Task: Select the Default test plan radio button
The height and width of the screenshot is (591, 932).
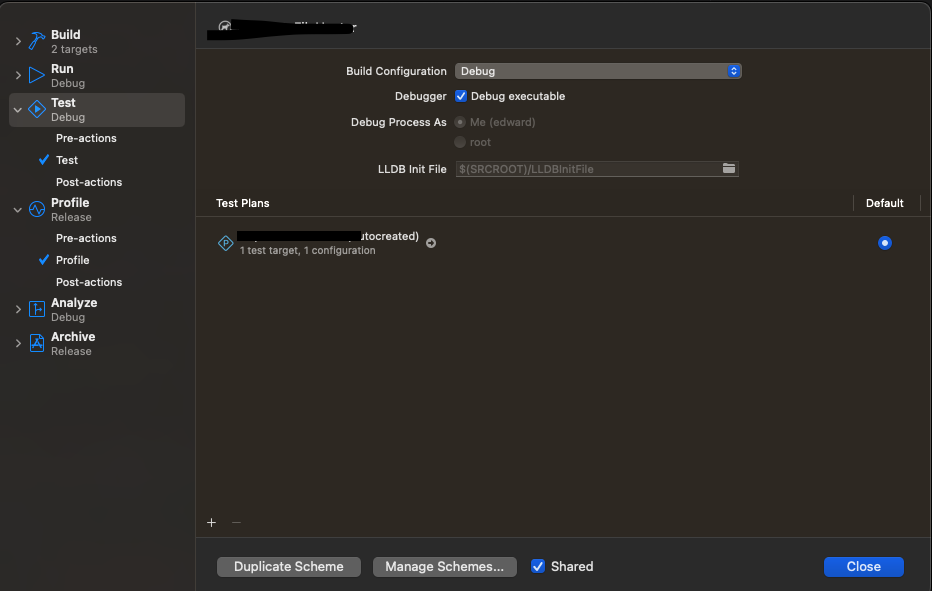Action: point(884,243)
